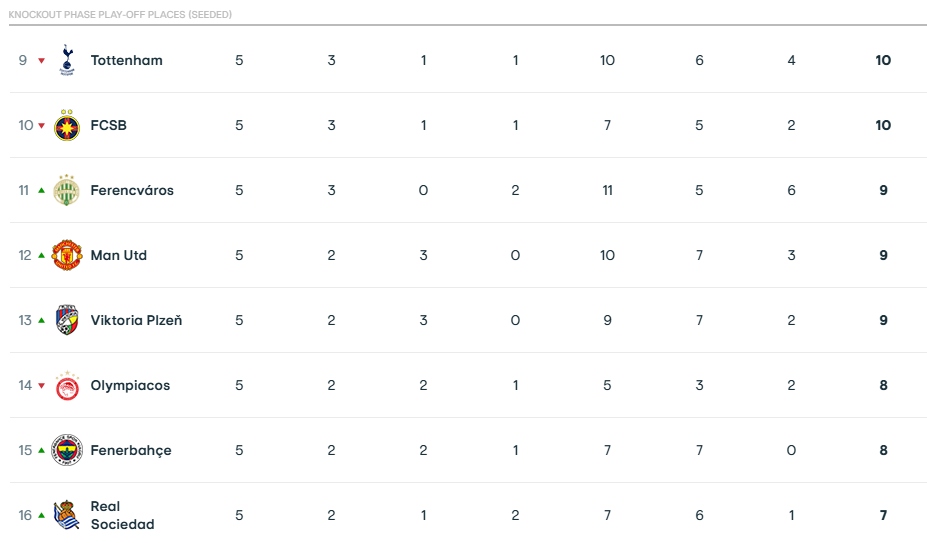Open the FCSB team name link
The width and height of the screenshot is (927, 543).
point(108,125)
